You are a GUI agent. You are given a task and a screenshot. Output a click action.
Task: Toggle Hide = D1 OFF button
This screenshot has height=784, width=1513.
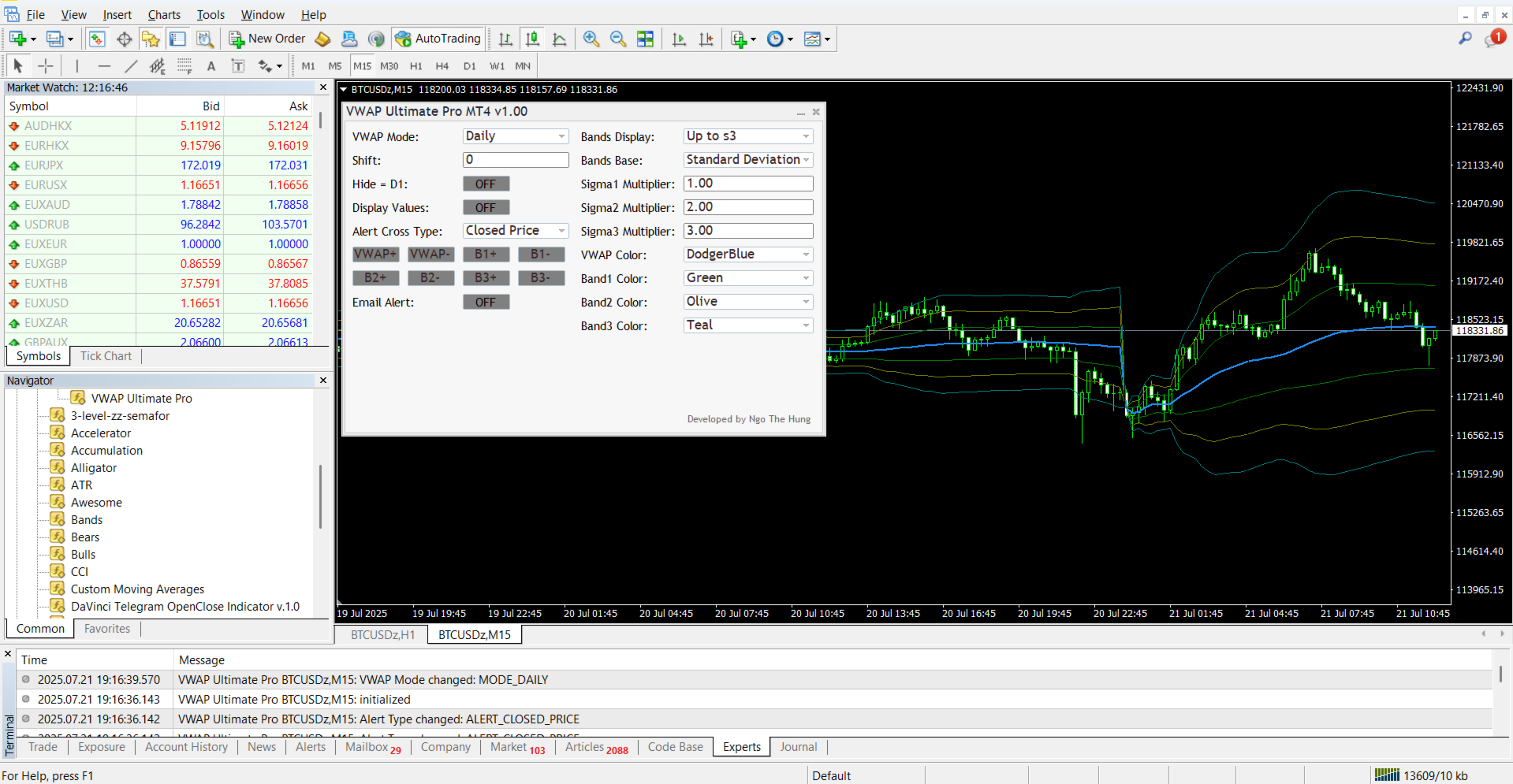tap(486, 184)
